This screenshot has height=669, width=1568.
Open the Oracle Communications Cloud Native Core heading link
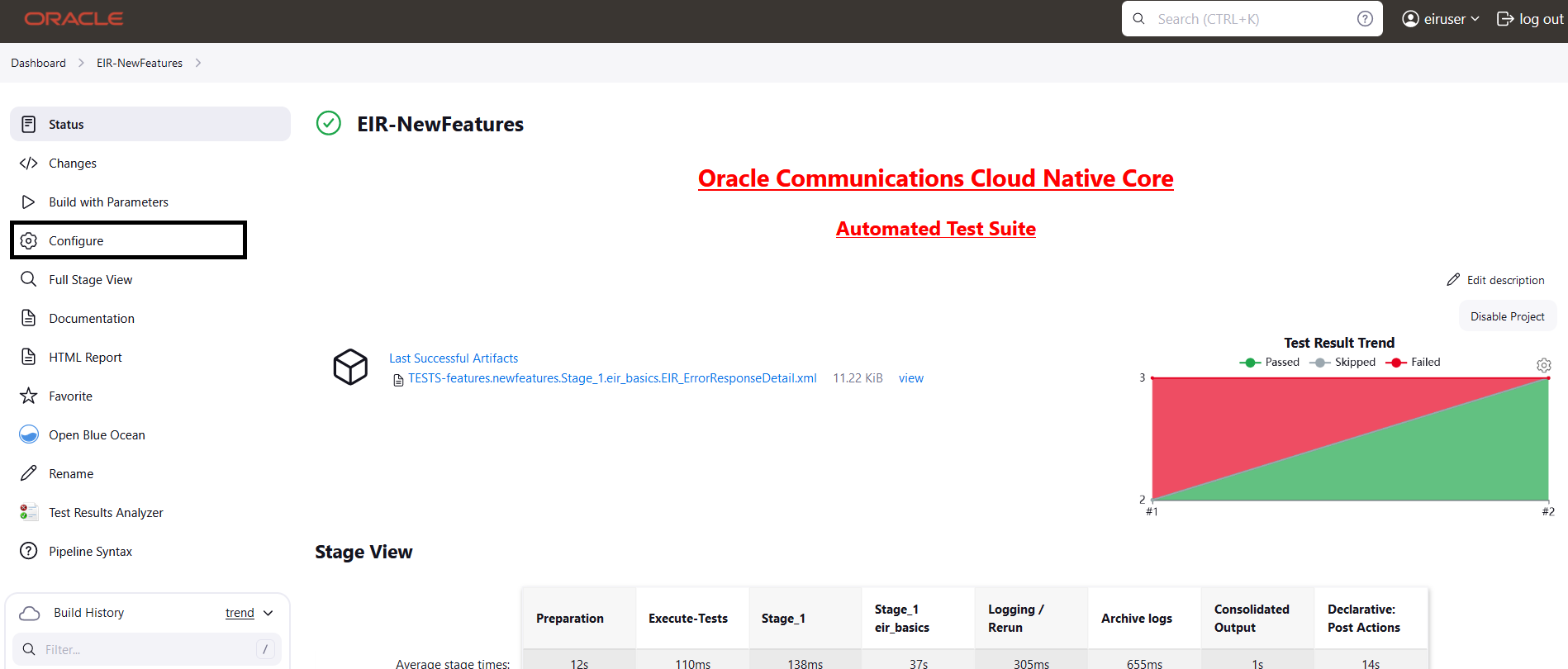click(x=935, y=178)
